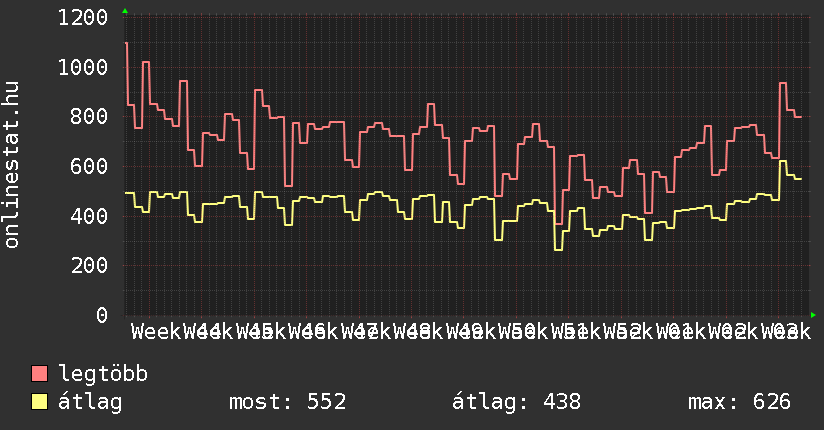The image size is (824, 430).
Task: Click the 0 y-axis origin label
Action: click(102, 315)
